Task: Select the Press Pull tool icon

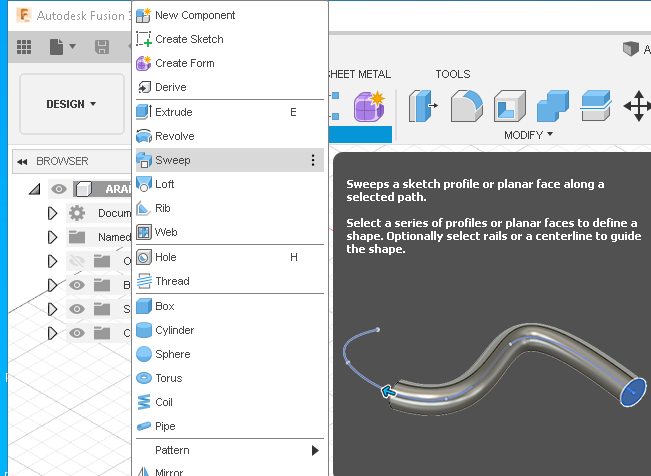Action: (x=423, y=106)
